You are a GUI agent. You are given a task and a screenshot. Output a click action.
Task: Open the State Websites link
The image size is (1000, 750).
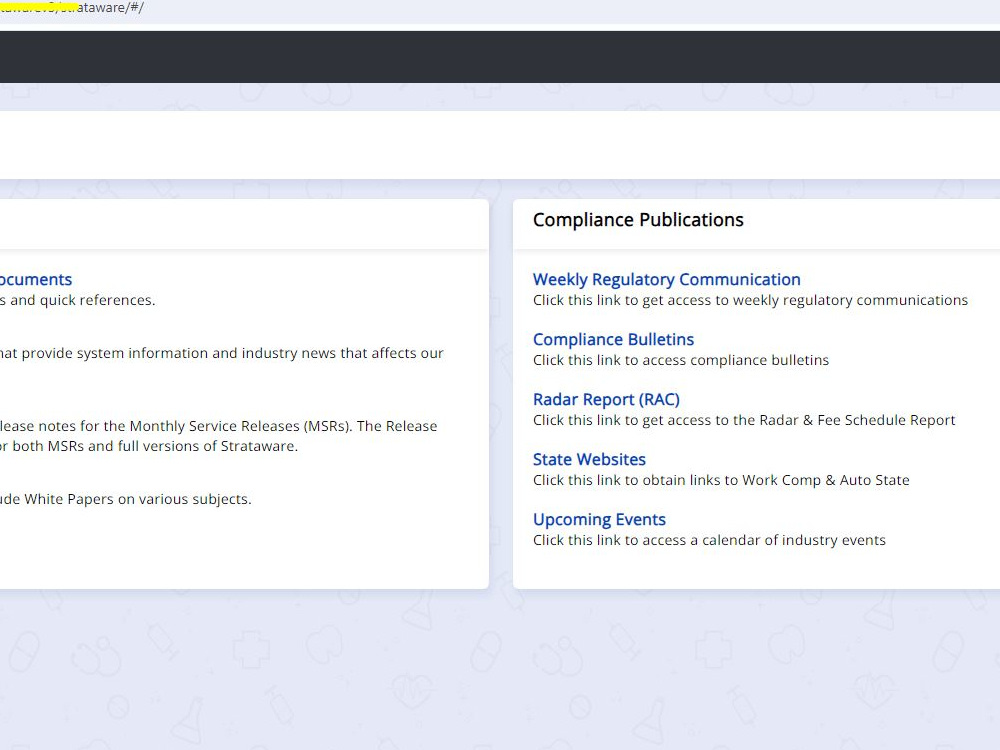pyautogui.click(x=589, y=459)
